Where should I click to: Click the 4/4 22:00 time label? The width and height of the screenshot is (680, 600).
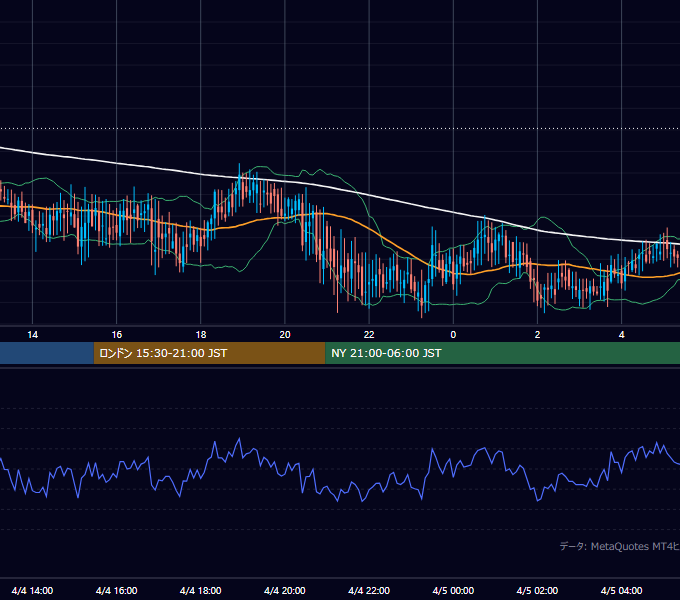tap(369, 590)
